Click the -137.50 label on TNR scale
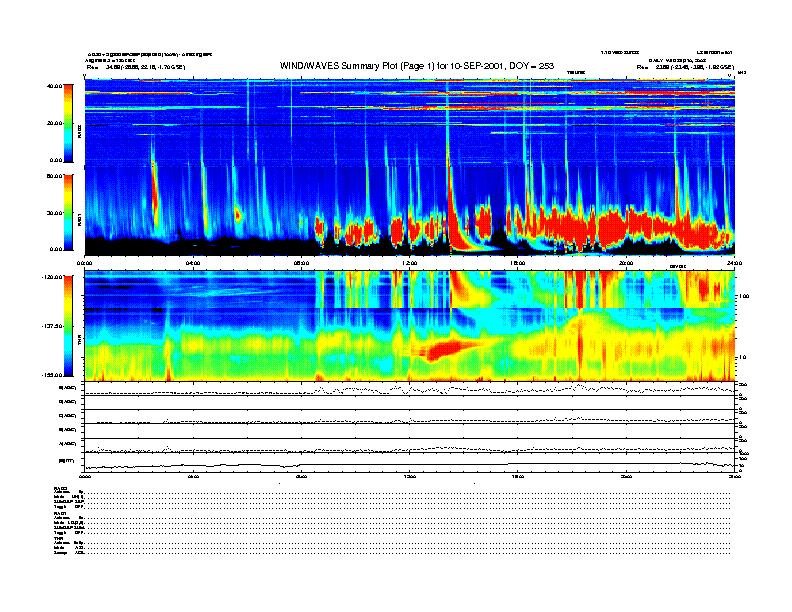The image size is (792, 612). pos(52,326)
